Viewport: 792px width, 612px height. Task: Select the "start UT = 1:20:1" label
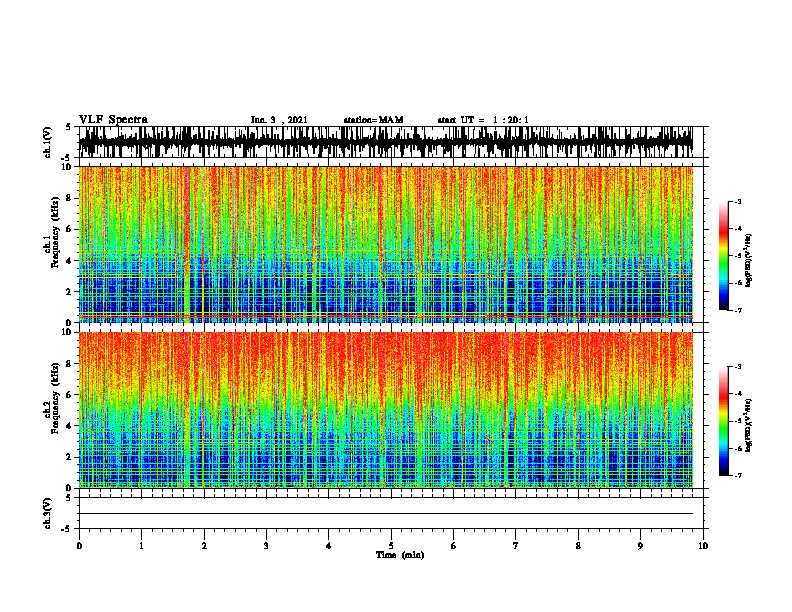point(483,120)
